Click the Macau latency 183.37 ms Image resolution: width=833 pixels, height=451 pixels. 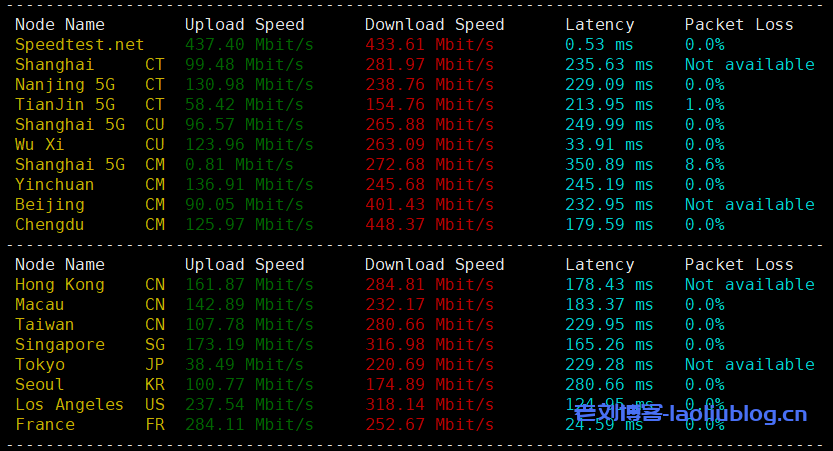[609, 305]
